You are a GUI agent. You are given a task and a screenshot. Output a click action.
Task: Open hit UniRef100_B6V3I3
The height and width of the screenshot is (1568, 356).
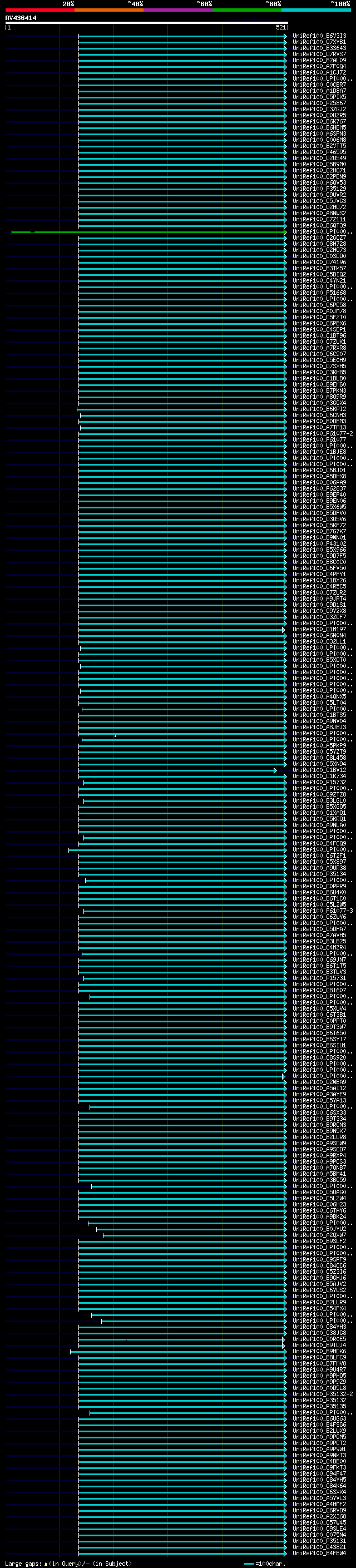pos(319,36)
